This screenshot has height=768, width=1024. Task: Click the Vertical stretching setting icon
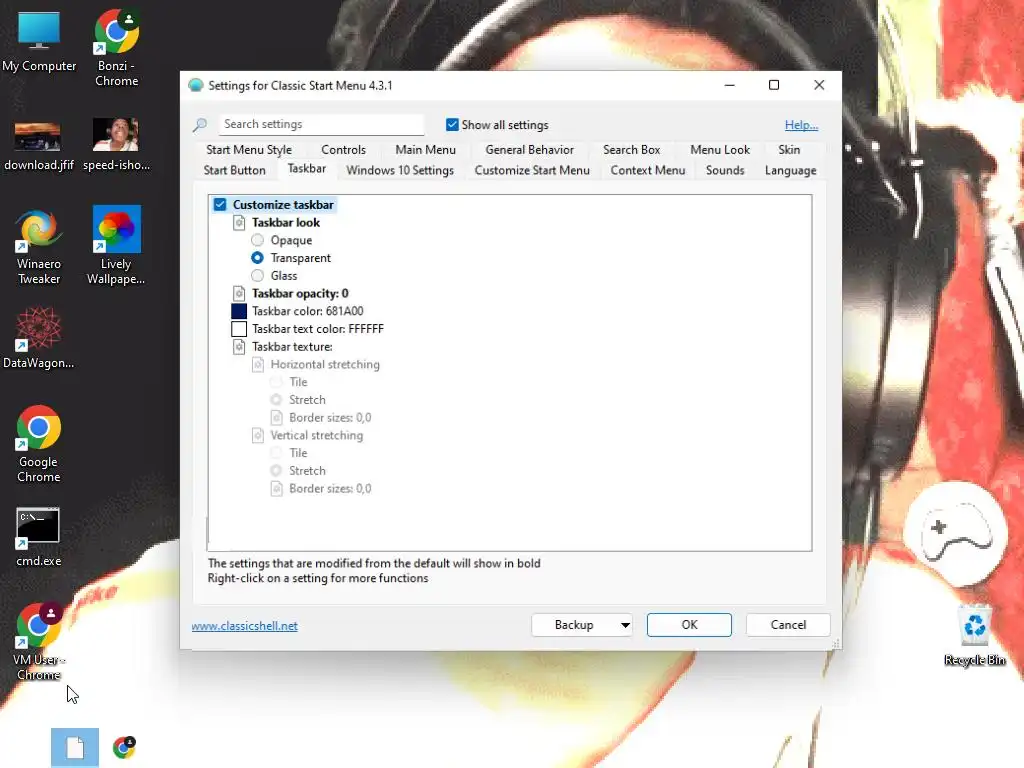pyautogui.click(x=258, y=435)
